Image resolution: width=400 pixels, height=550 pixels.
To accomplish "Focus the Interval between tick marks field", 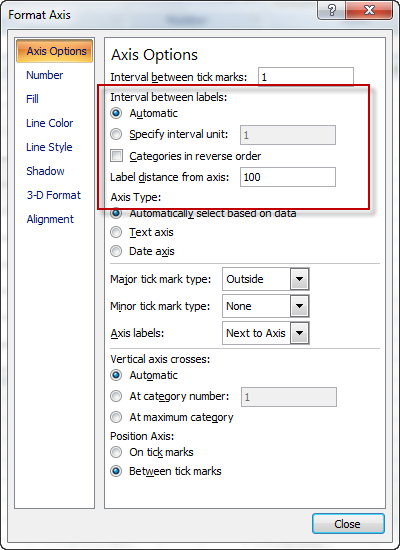I will pos(306,77).
